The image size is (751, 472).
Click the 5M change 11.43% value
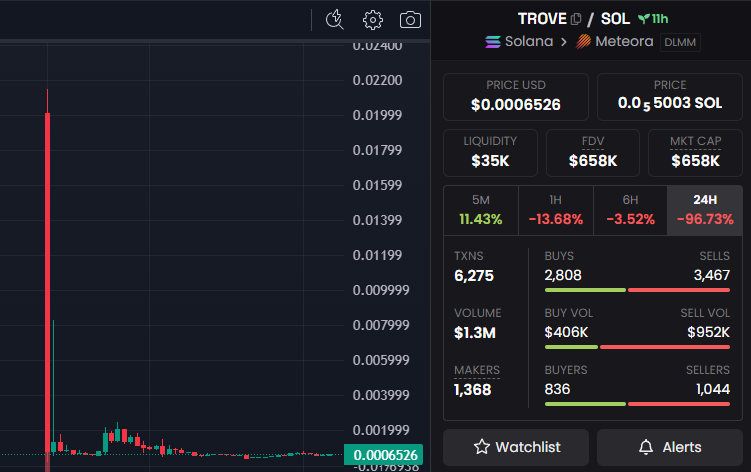481,219
